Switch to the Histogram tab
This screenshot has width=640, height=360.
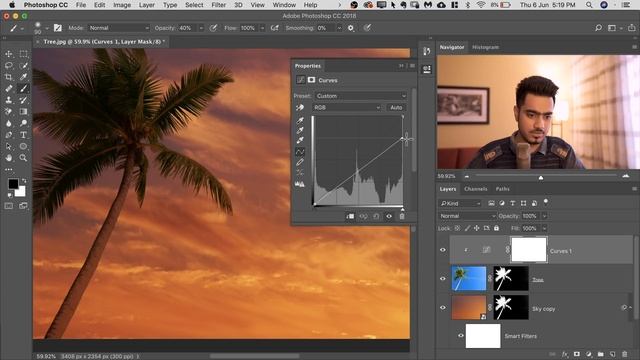coord(485,47)
